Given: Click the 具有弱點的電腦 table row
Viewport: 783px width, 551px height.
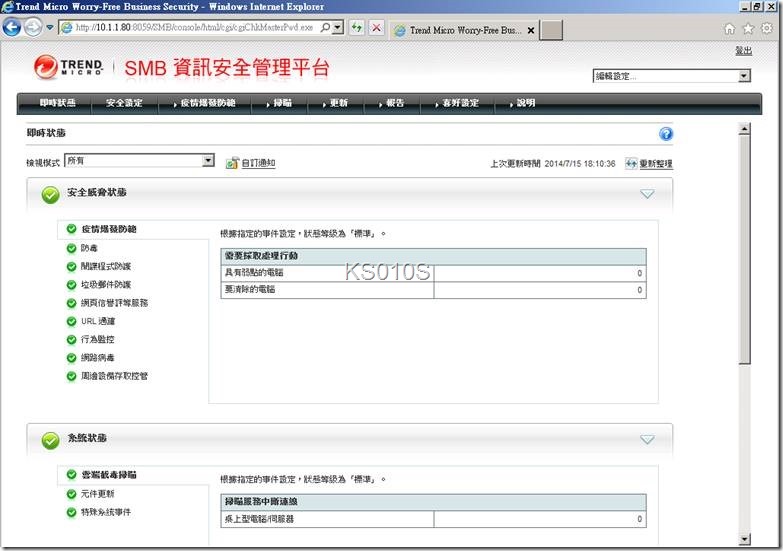Looking at the screenshot, I should 433,273.
